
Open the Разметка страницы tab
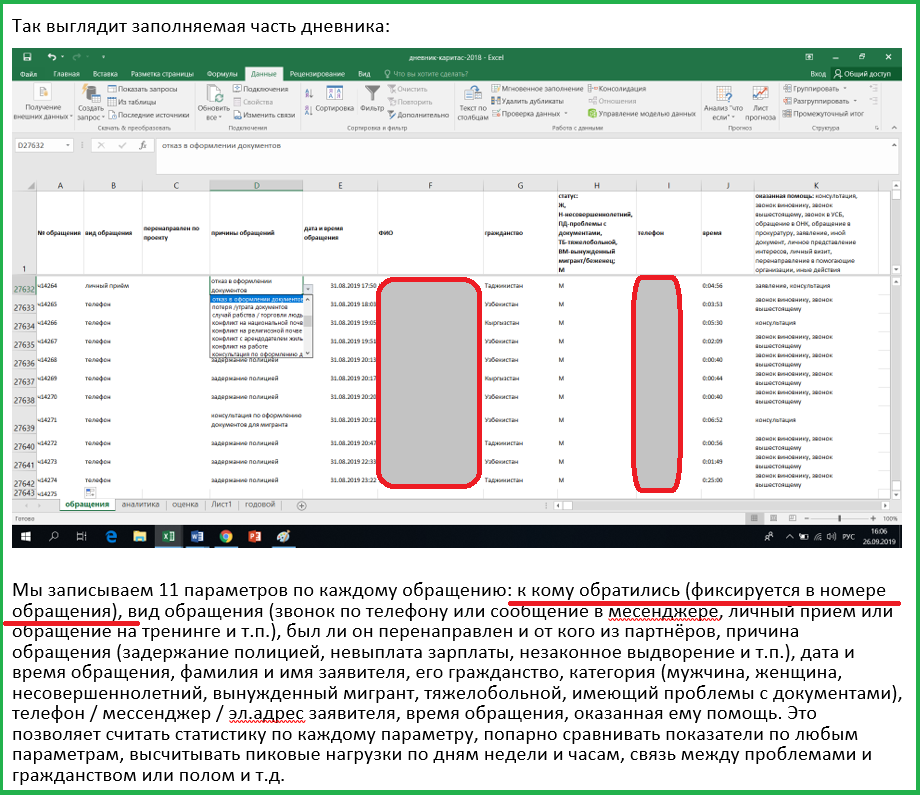point(162,74)
